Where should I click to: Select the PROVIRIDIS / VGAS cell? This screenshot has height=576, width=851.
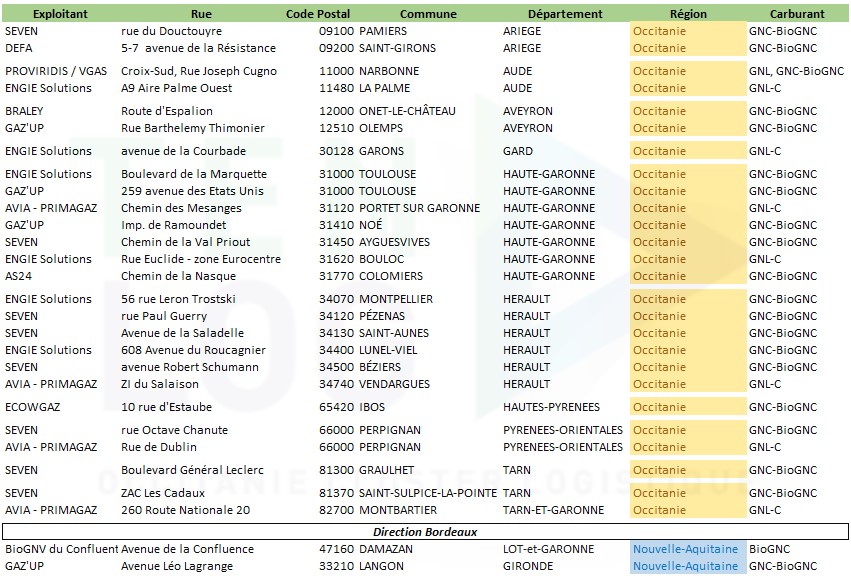(56, 71)
